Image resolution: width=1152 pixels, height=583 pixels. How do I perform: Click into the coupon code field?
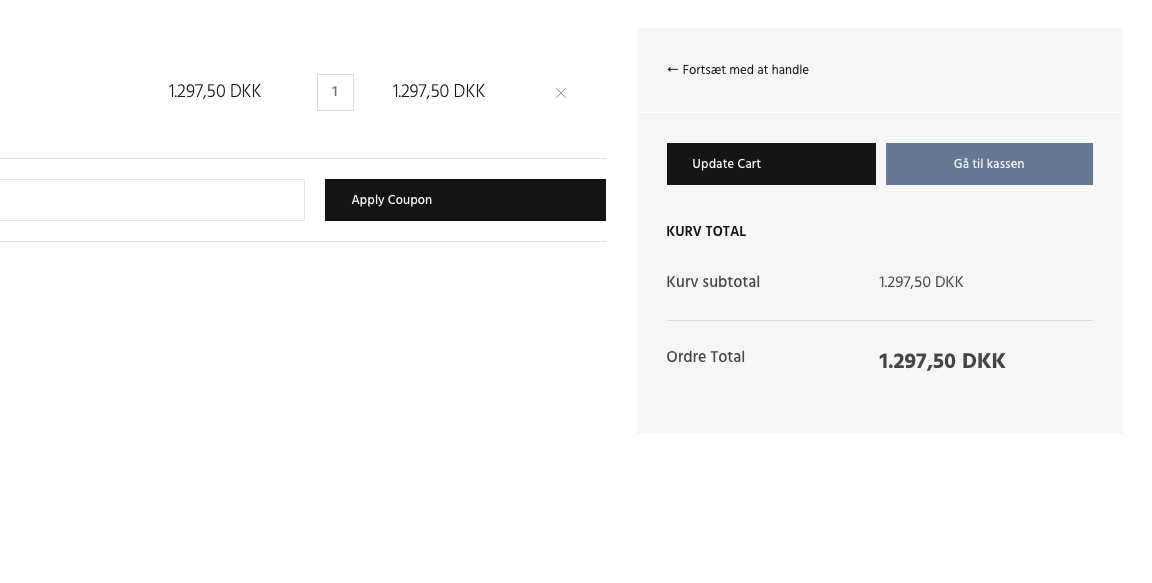pyautogui.click(x=150, y=200)
